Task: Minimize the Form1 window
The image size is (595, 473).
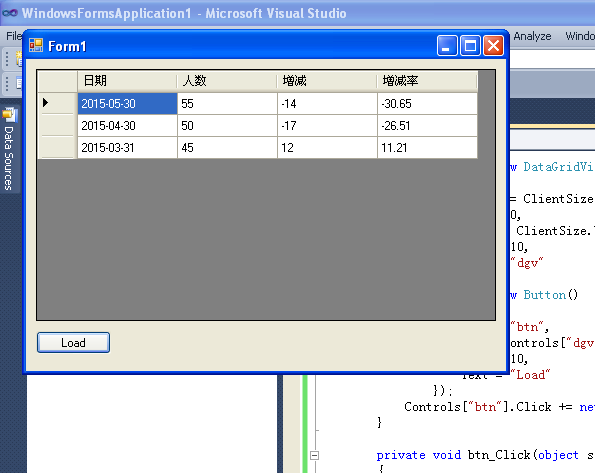Action: point(447,46)
